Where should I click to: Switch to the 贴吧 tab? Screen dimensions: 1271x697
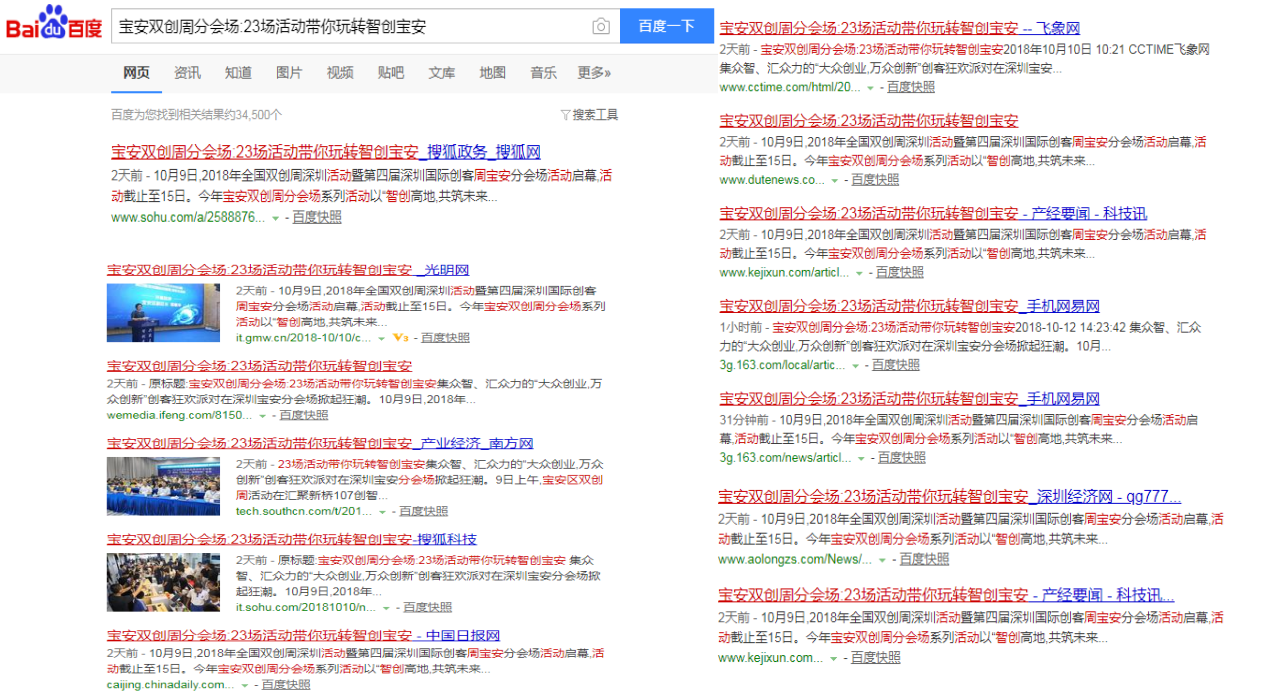[x=391, y=73]
